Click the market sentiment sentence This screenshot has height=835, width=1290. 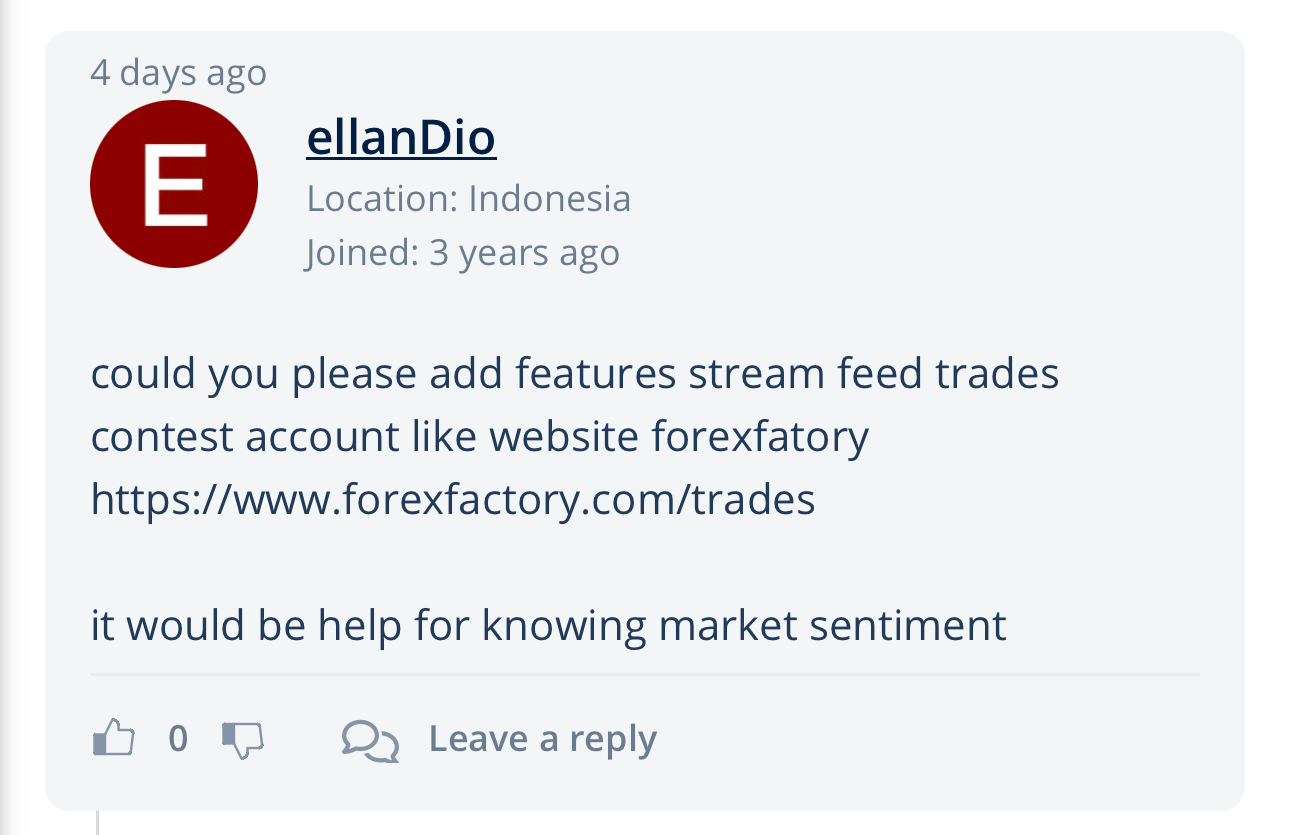549,625
